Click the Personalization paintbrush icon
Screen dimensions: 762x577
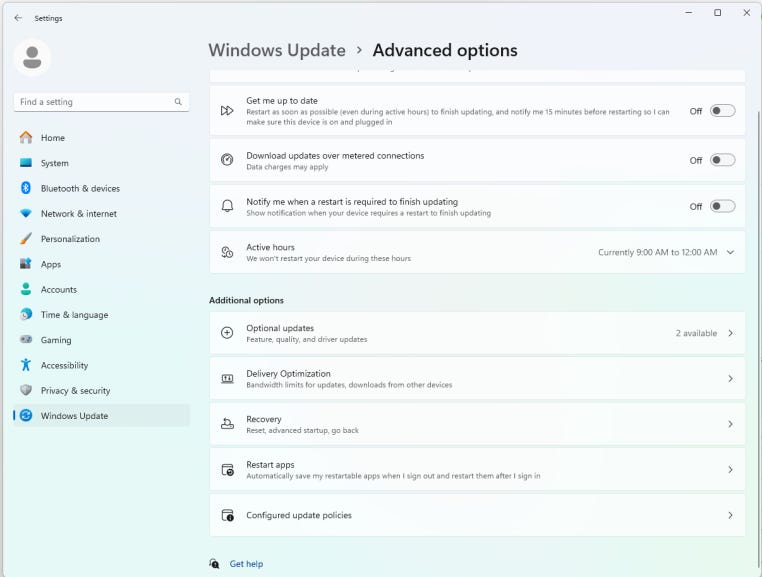26,239
